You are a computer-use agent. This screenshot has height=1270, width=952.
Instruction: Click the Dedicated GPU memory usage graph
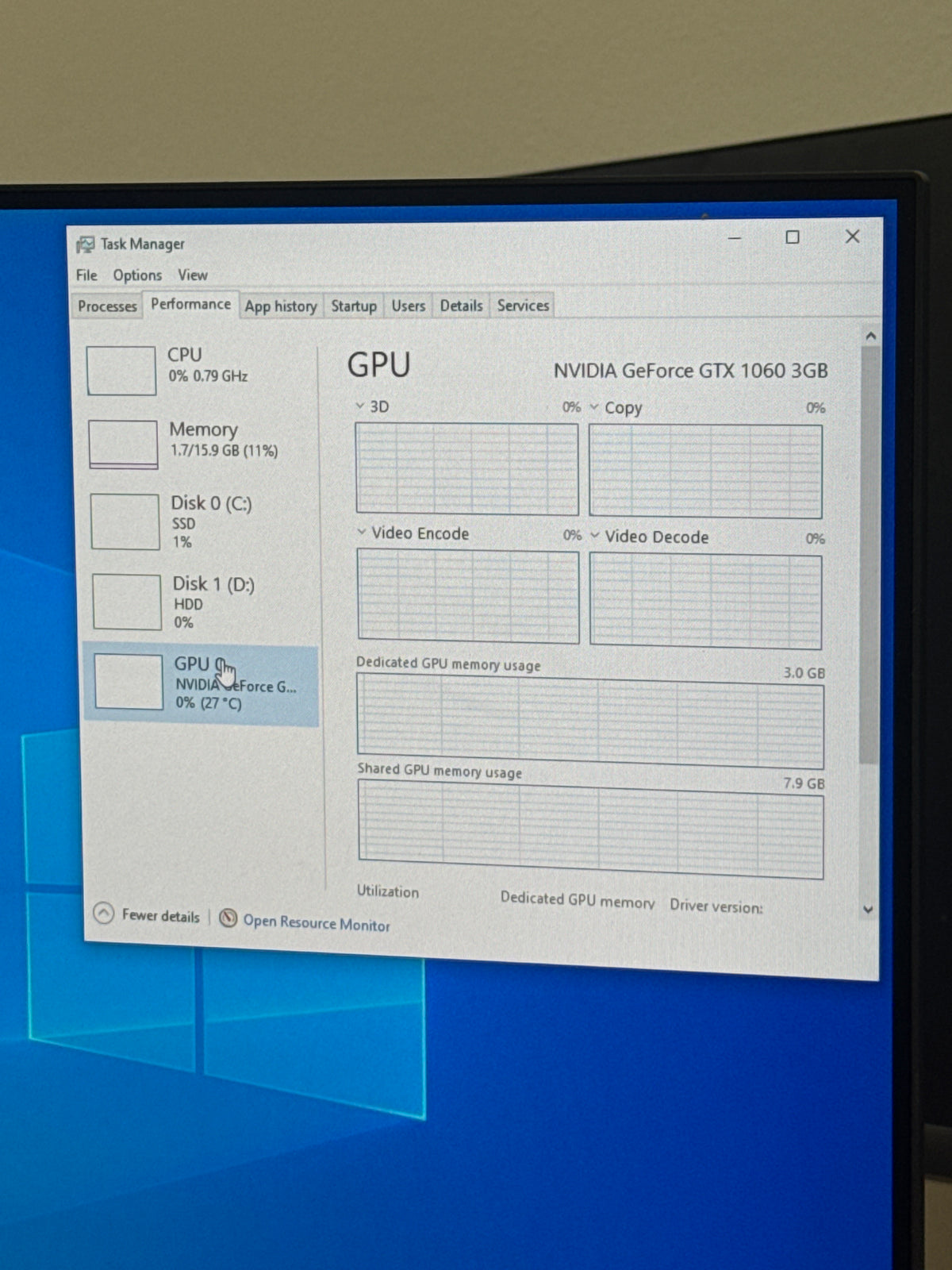pos(590,721)
